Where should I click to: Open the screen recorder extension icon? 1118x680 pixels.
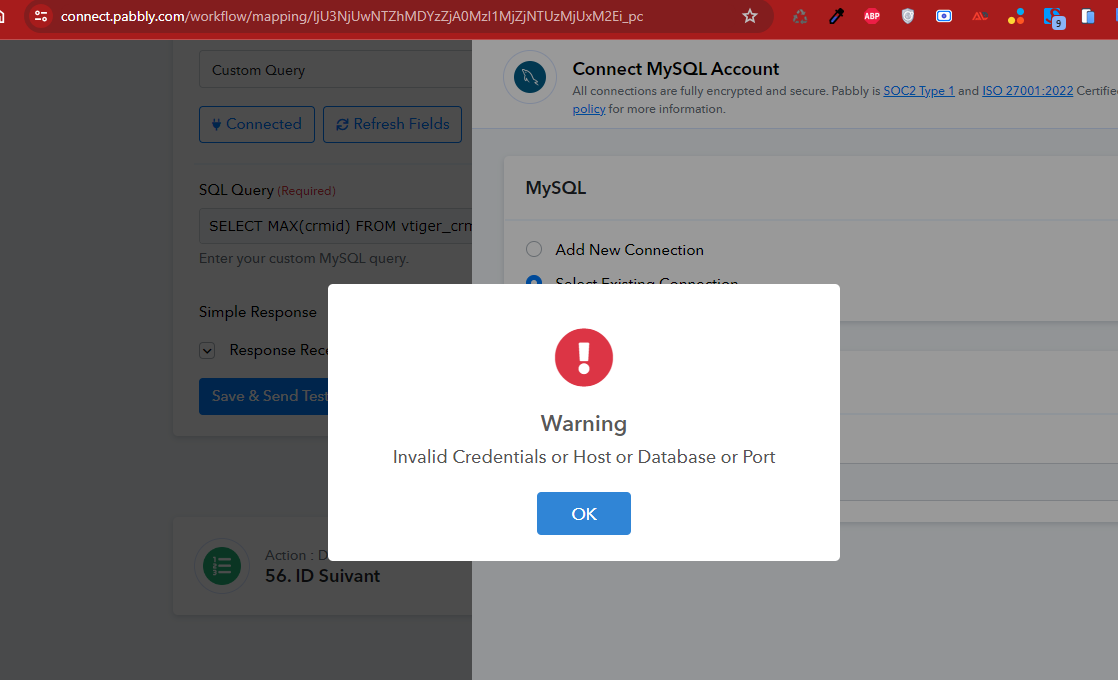pos(943,16)
